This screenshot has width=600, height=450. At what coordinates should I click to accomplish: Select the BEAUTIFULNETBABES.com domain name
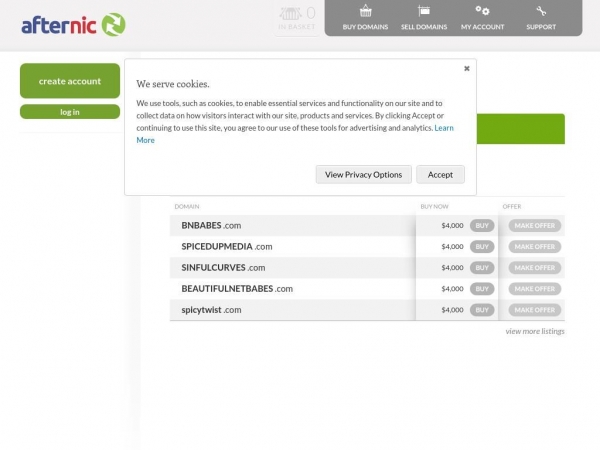237,289
